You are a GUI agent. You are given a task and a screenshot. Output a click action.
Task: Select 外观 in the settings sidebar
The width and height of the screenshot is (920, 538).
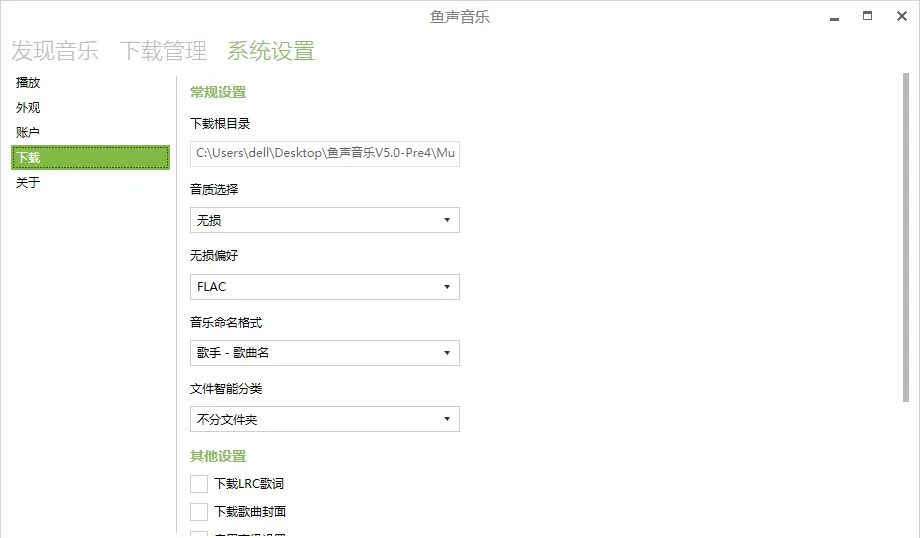point(90,108)
